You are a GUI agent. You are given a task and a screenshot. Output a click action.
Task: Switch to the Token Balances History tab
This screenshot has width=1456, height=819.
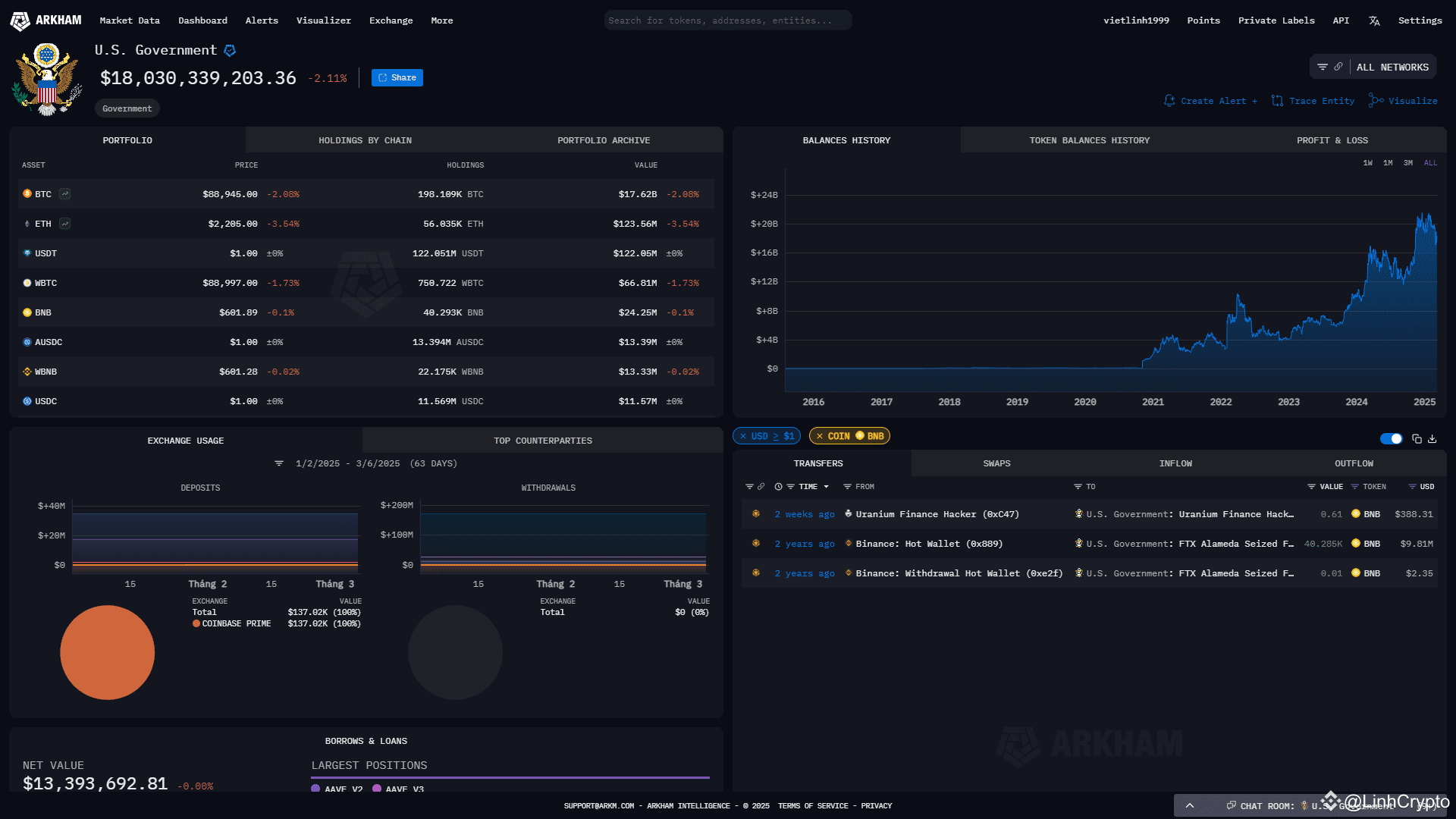[1089, 140]
